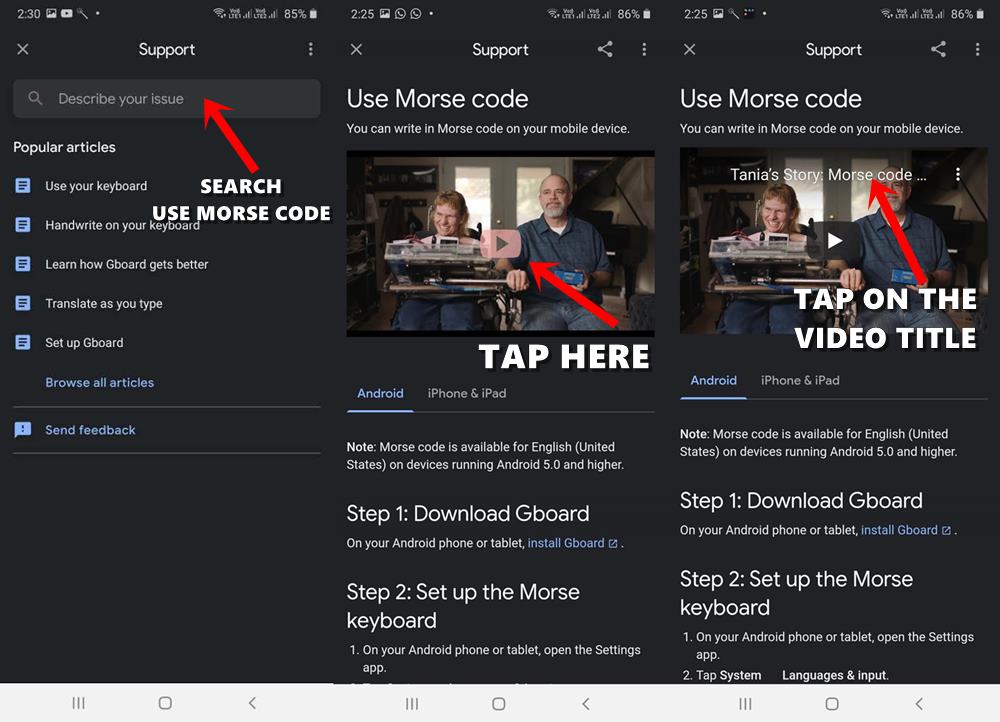Open the Use your keyboard article

point(96,186)
